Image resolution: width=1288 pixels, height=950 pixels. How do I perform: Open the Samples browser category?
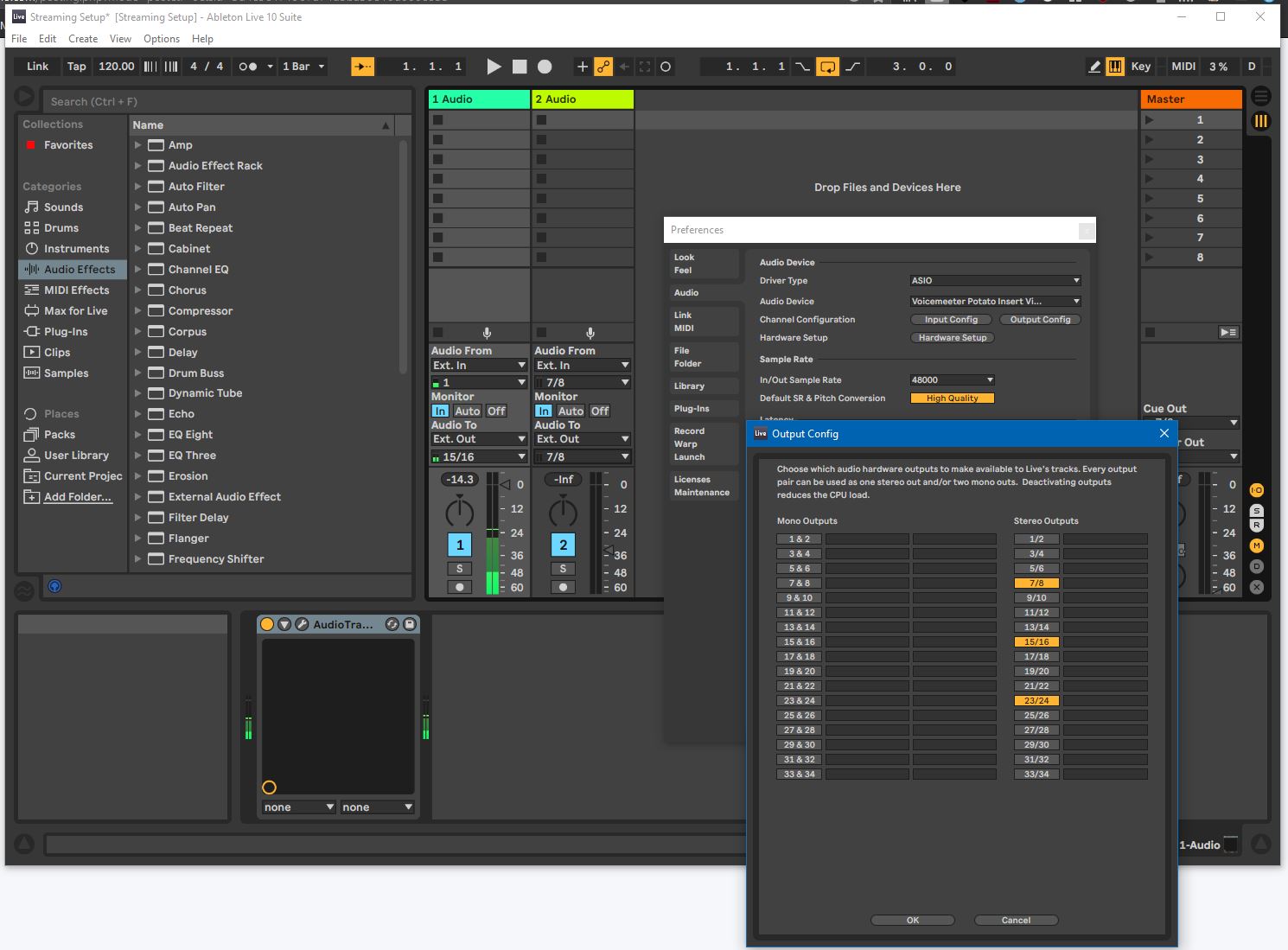[66, 373]
